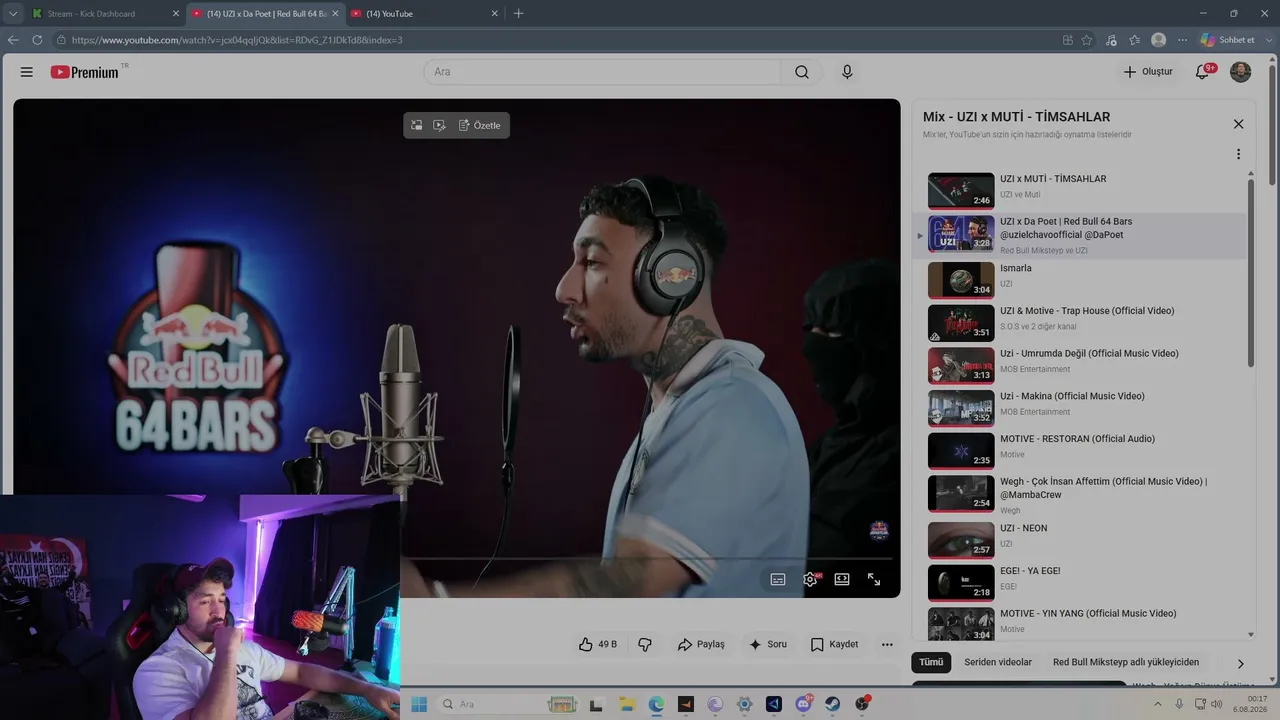Open Microsoft Edge from the taskbar
This screenshot has height=720, width=1280.
pos(656,704)
